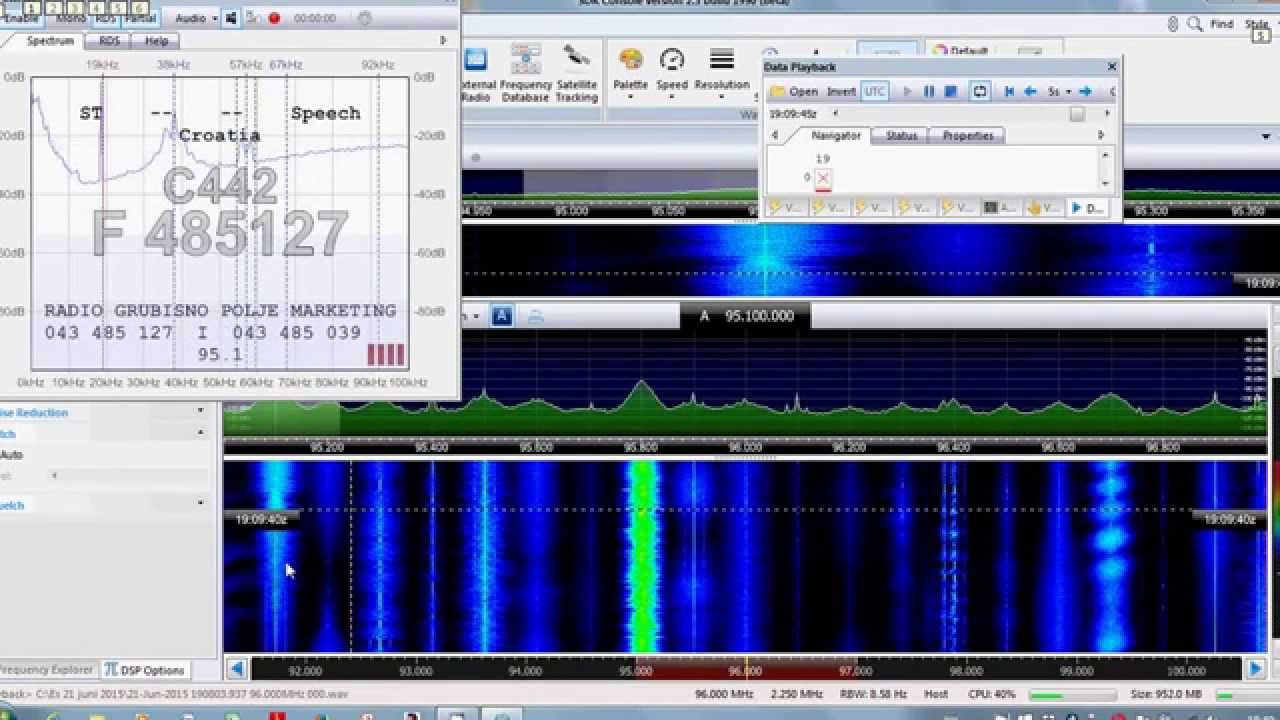
Task: Open the waterfall Palette picker
Action: [630, 73]
